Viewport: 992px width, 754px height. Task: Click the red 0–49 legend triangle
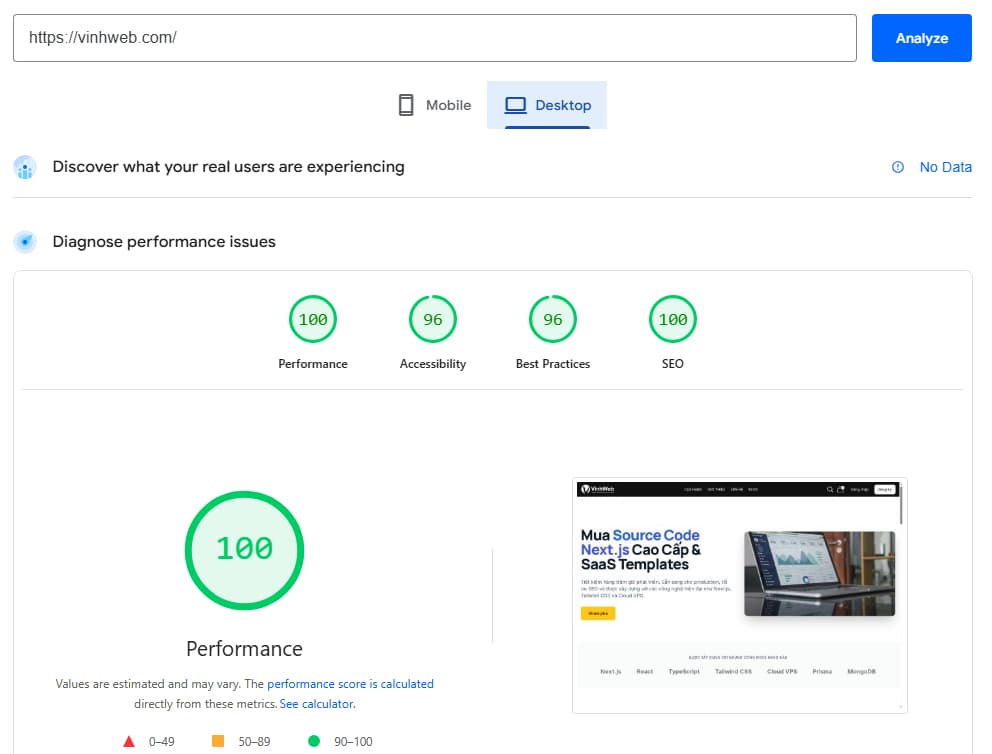pos(128,741)
